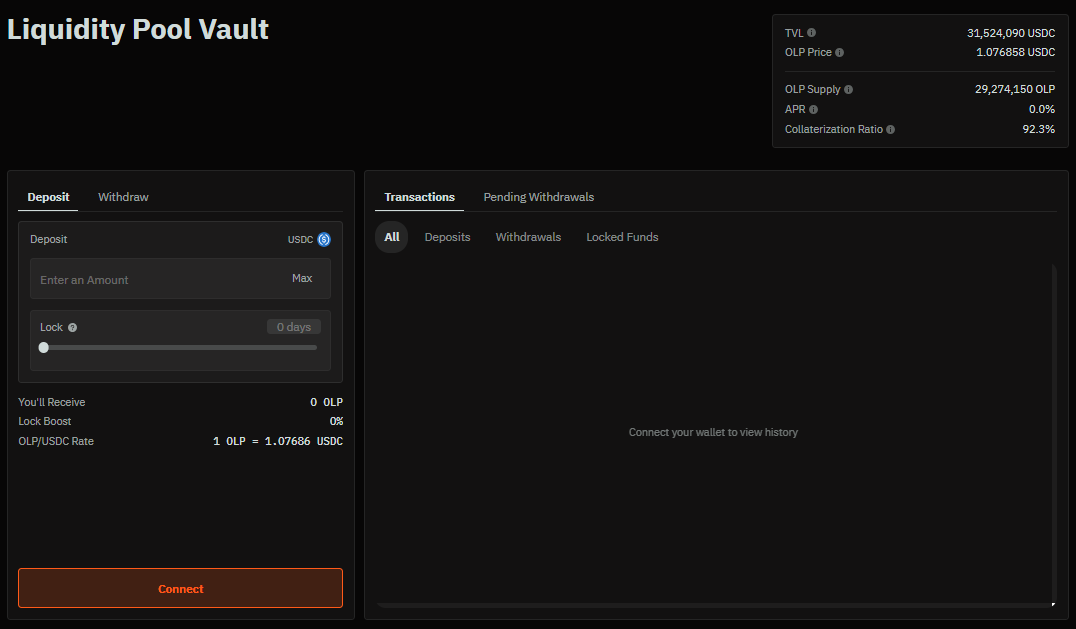Open the OLP Supply info tooltip icon
This screenshot has width=1076, height=629.
coord(848,89)
